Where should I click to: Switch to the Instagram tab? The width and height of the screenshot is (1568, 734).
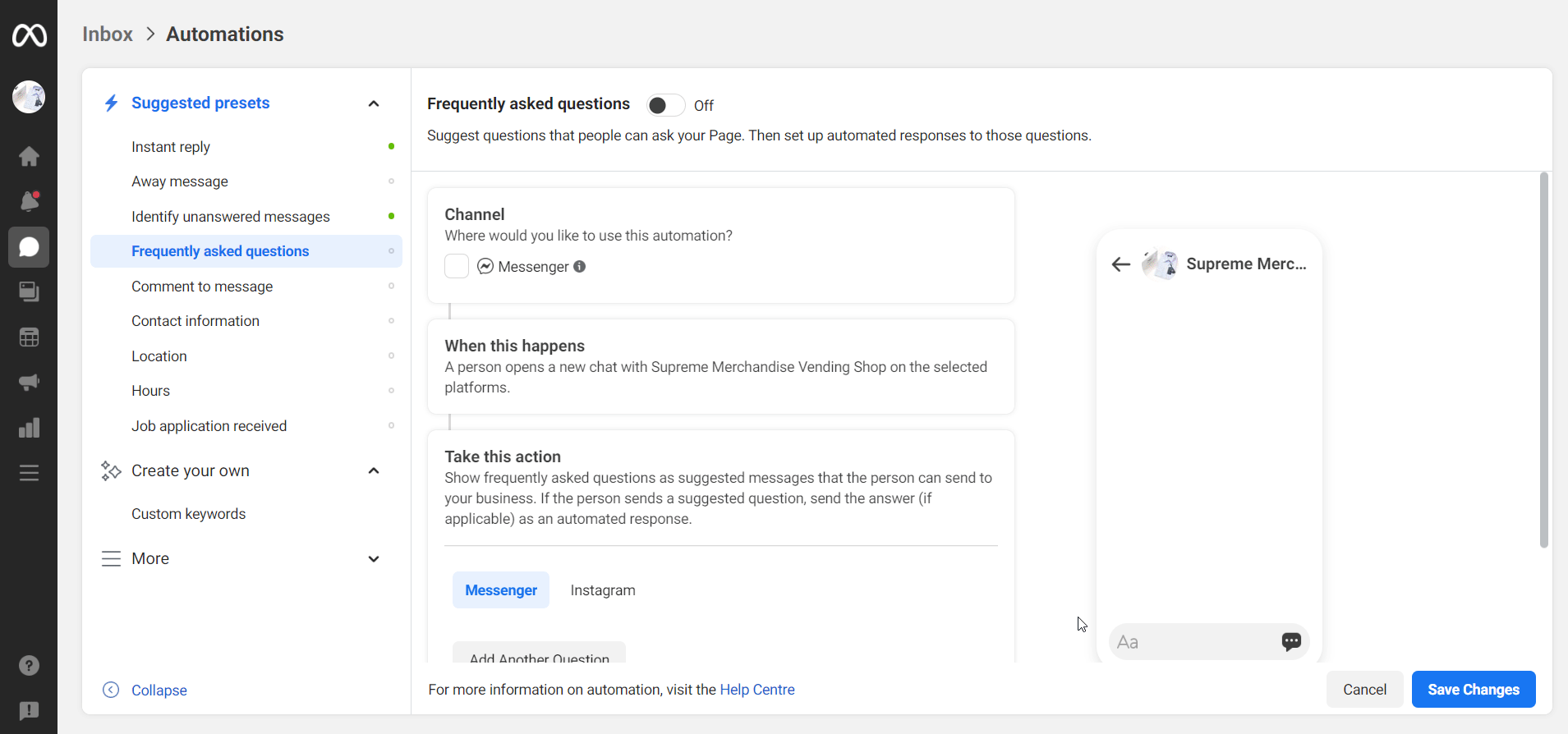(603, 590)
